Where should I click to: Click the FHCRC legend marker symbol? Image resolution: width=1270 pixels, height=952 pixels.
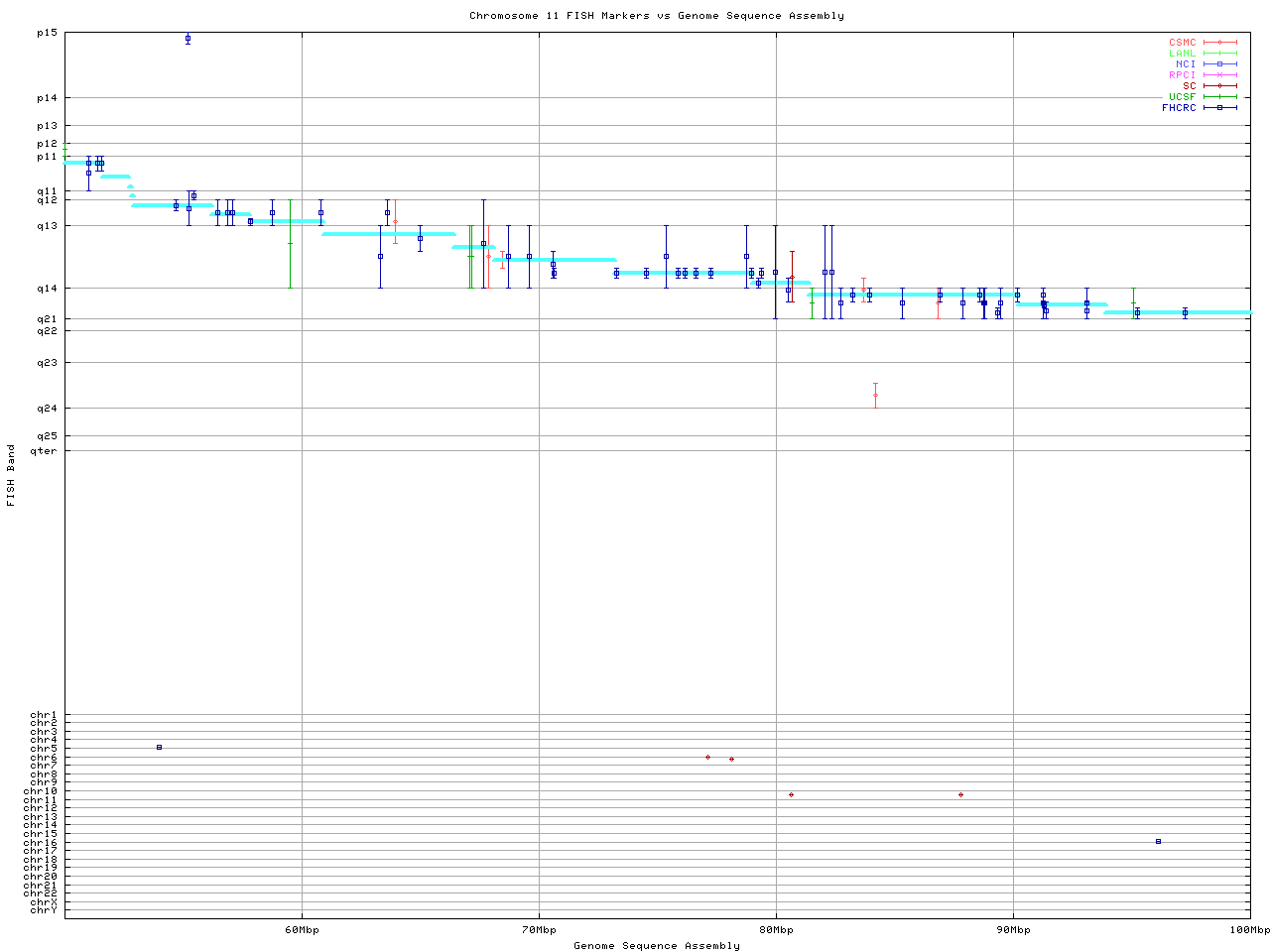(1219, 108)
